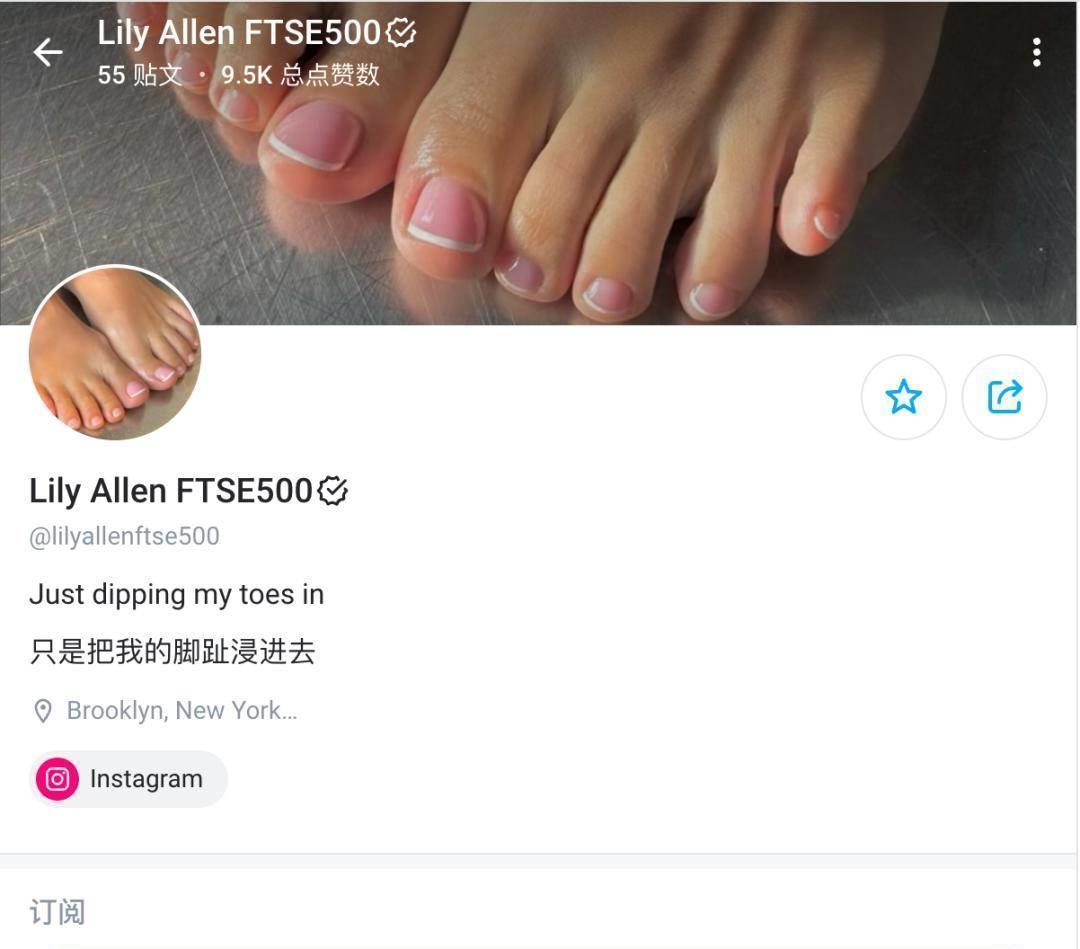Open the circular profile avatar photo

tap(115, 353)
